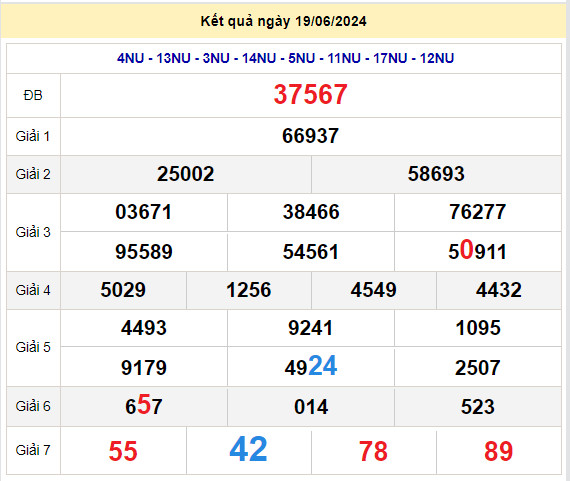570x481 pixels.
Task: Select the Giải 4 number 4432
Action: pyautogui.click(x=499, y=290)
